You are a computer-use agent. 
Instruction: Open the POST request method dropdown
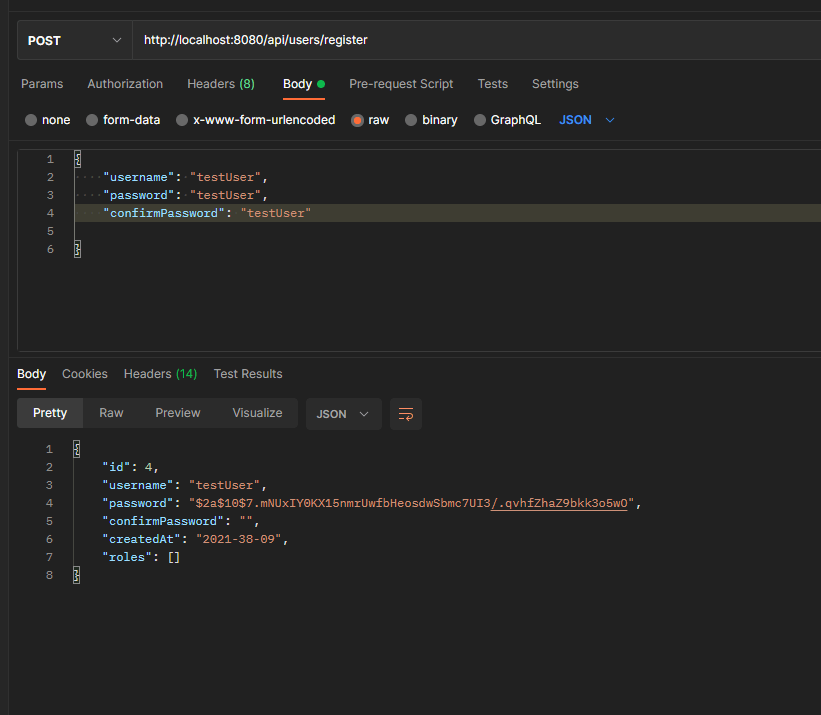[73, 40]
